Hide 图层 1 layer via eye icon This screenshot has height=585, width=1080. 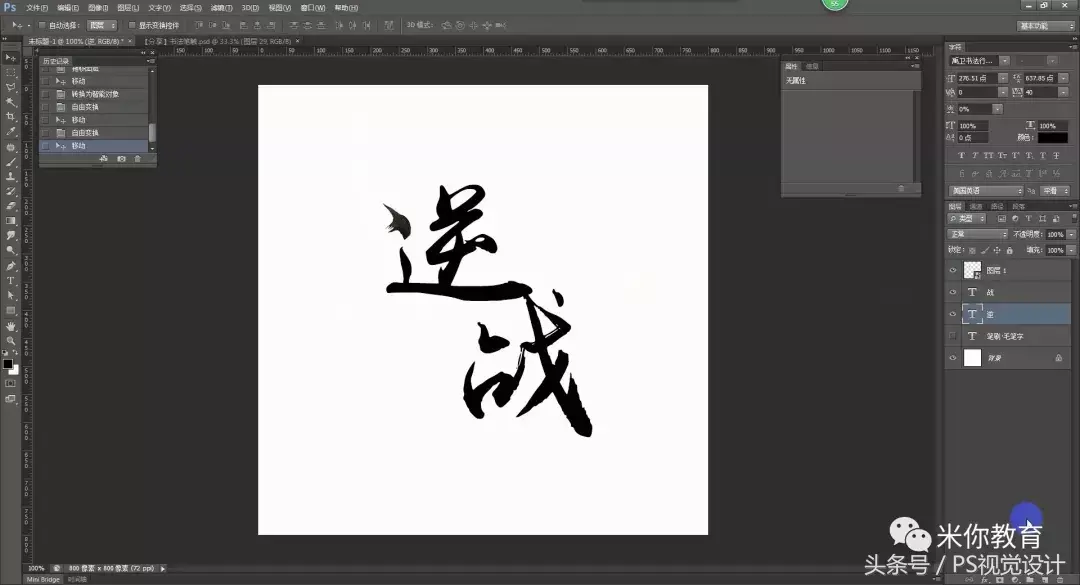tap(953, 270)
